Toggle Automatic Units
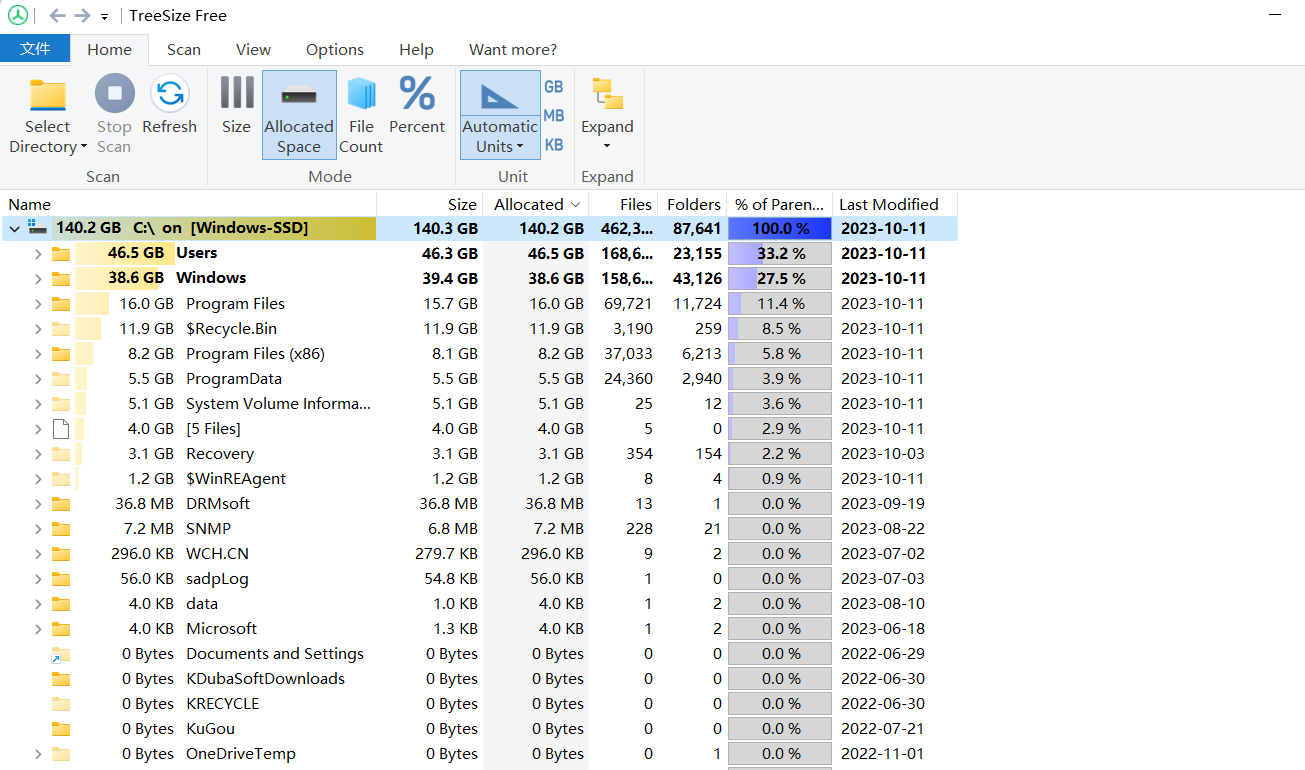The image size is (1305, 770). (500, 115)
